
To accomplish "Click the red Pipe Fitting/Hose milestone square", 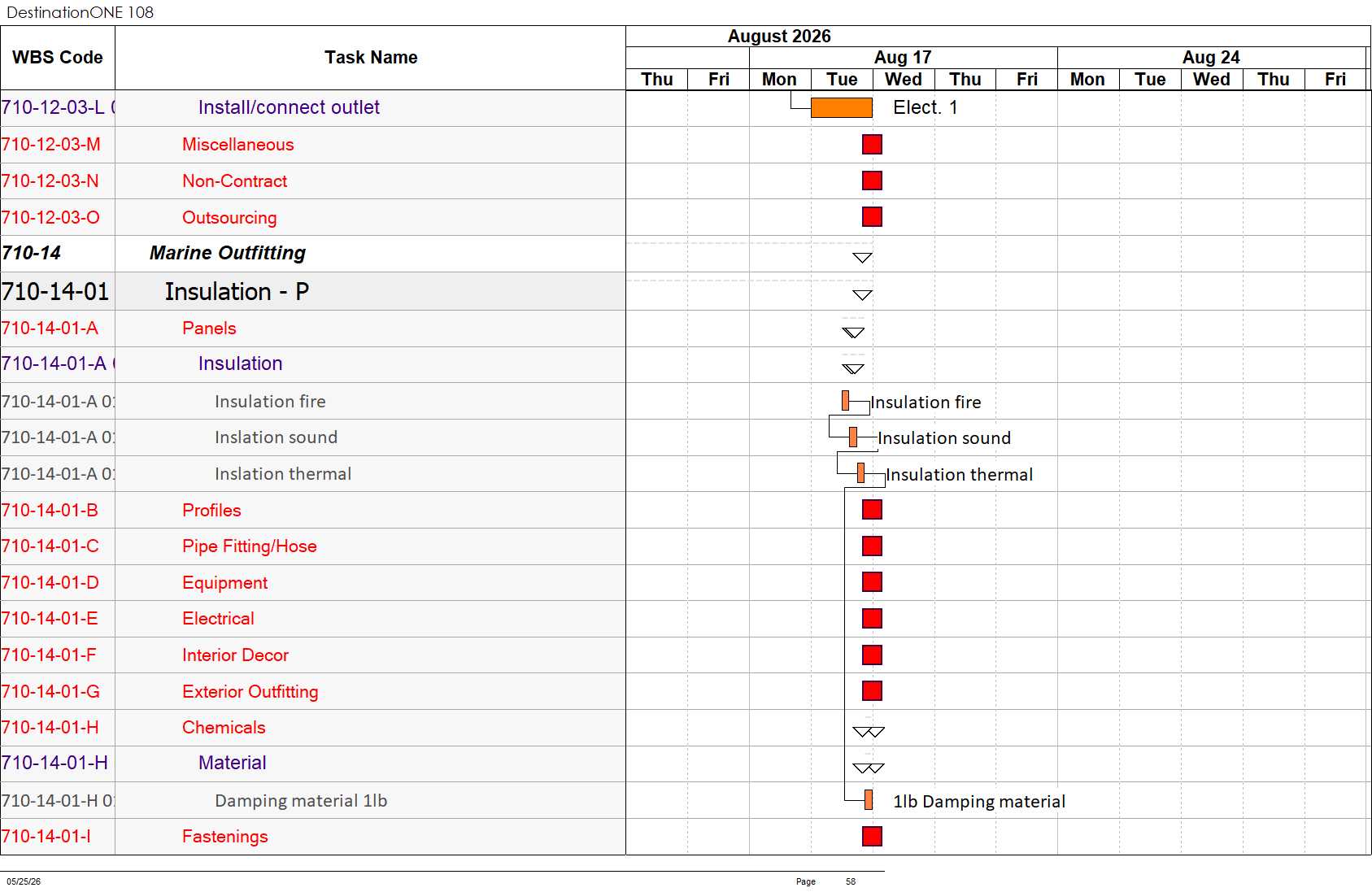I will (872, 546).
